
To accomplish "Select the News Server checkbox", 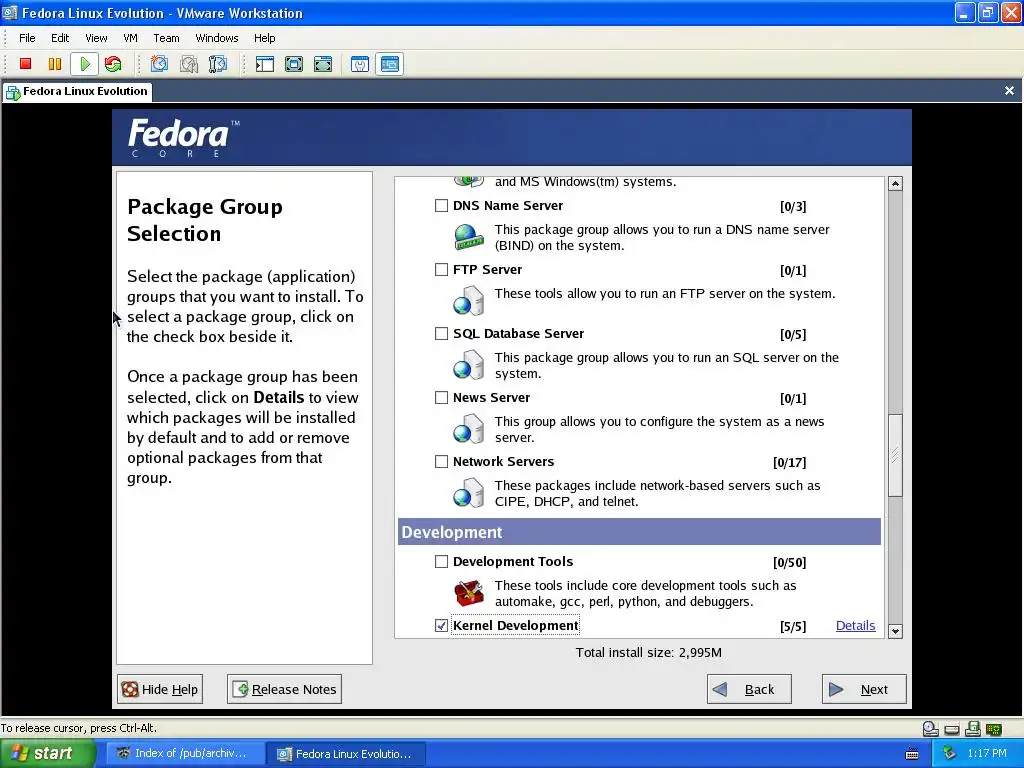I will click(441, 398).
